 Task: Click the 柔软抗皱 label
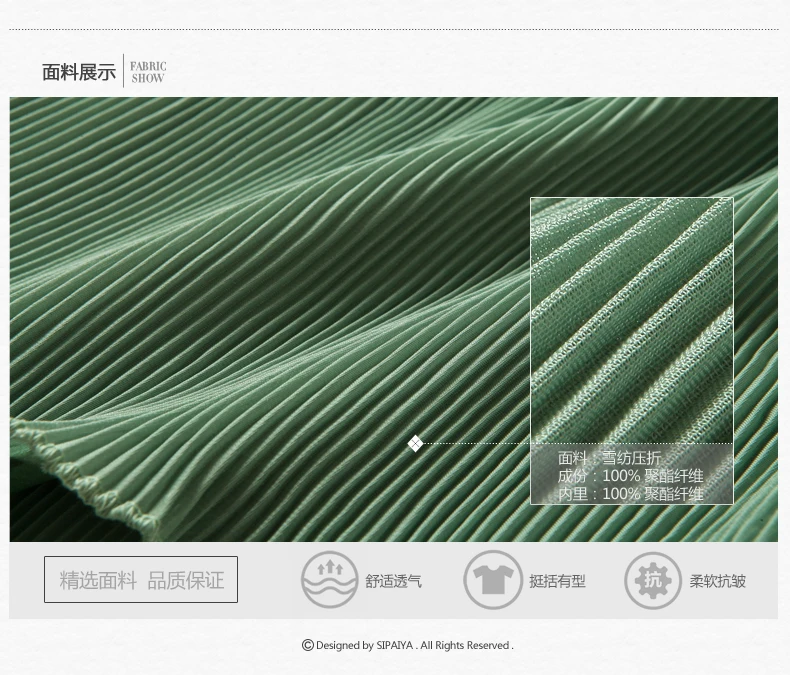tap(717, 581)
